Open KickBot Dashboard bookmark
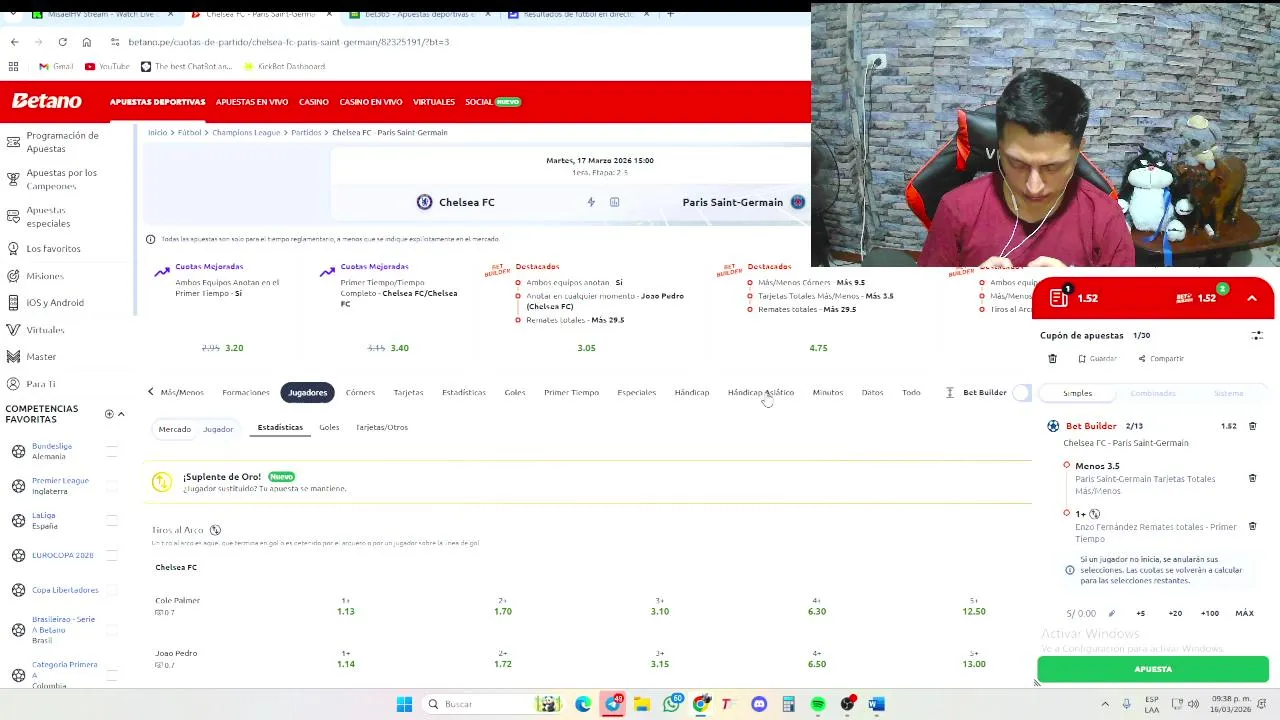 [285, 66]
